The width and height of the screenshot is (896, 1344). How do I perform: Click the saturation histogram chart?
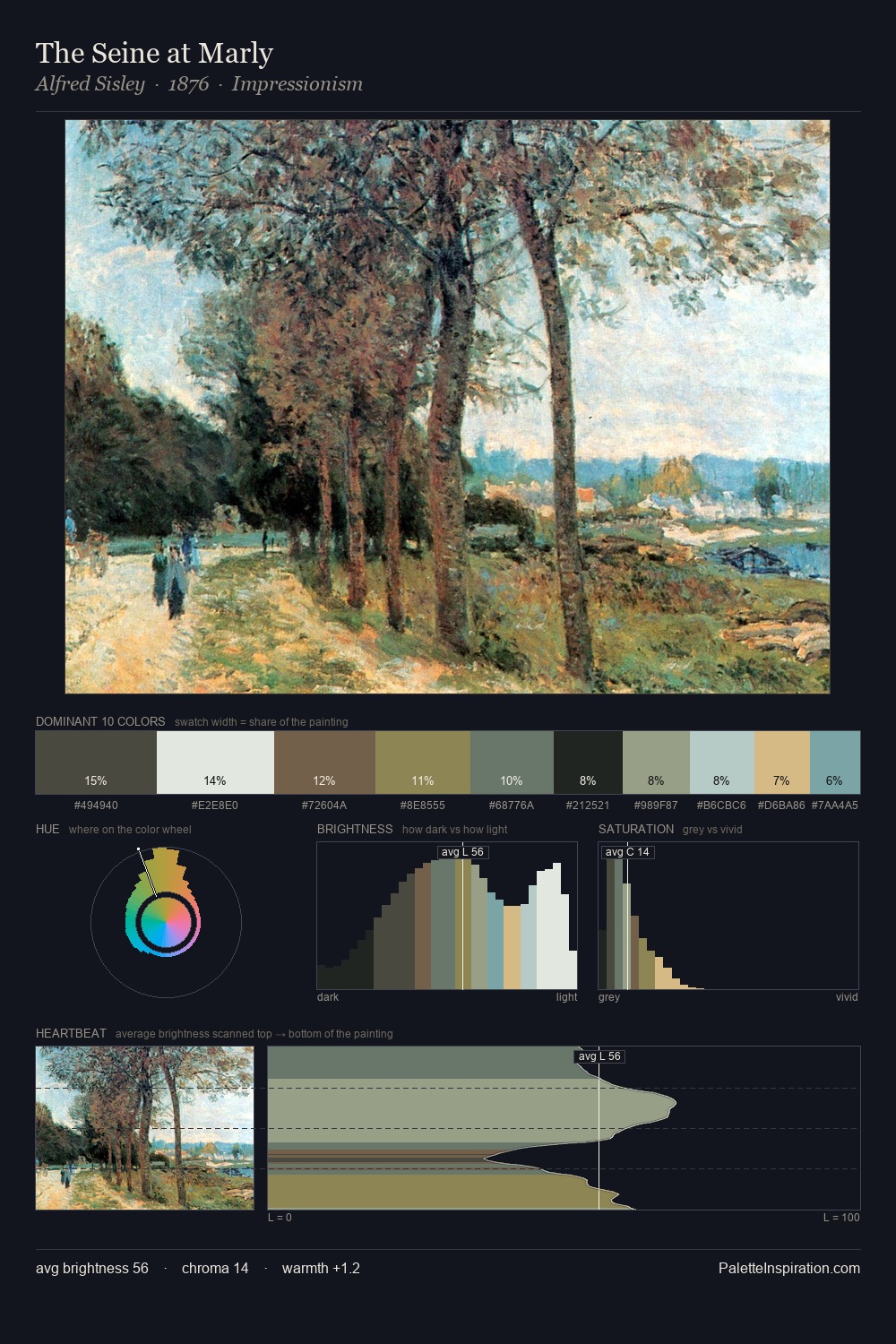(x=728, y=916)
